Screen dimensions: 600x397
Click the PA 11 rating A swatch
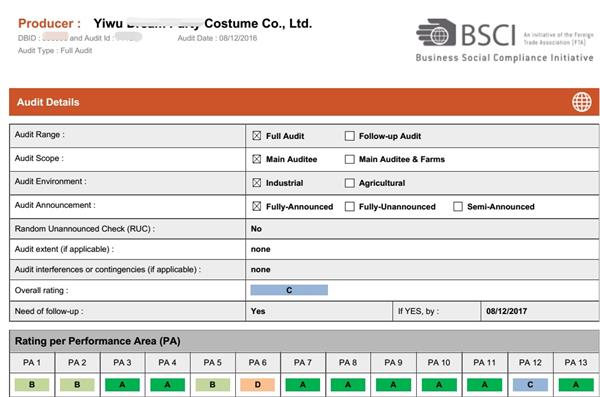[484, 385]
